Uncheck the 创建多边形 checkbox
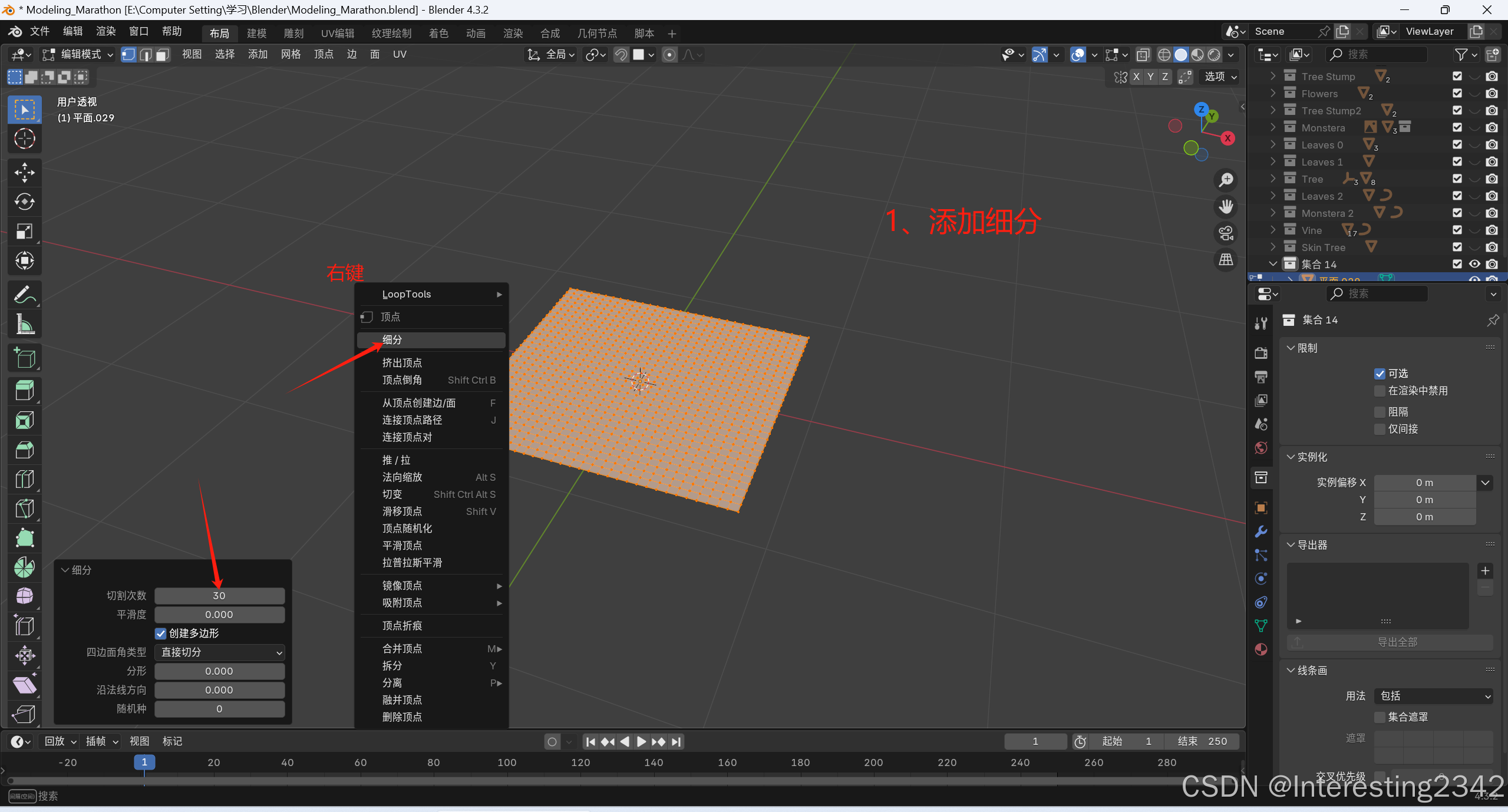 [160, 633]
